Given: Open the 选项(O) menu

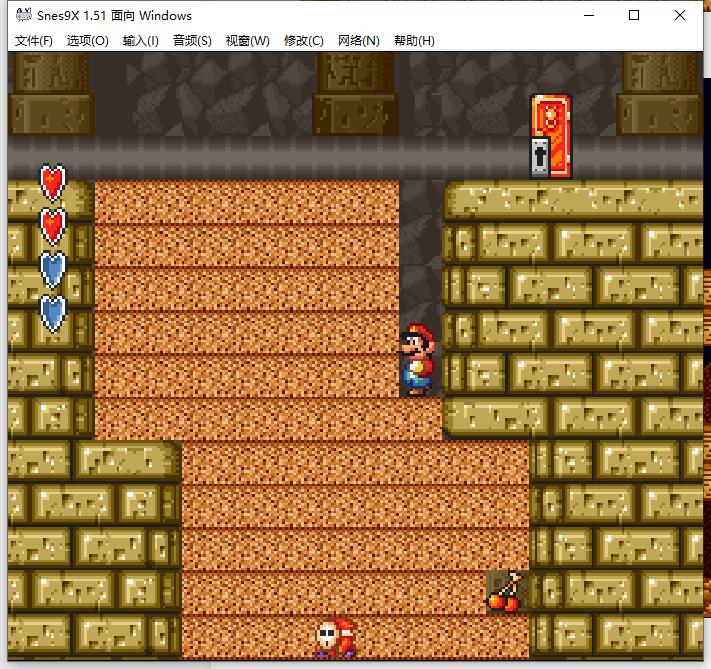Looking at the screenshot, I should click(x=88, y=41).
